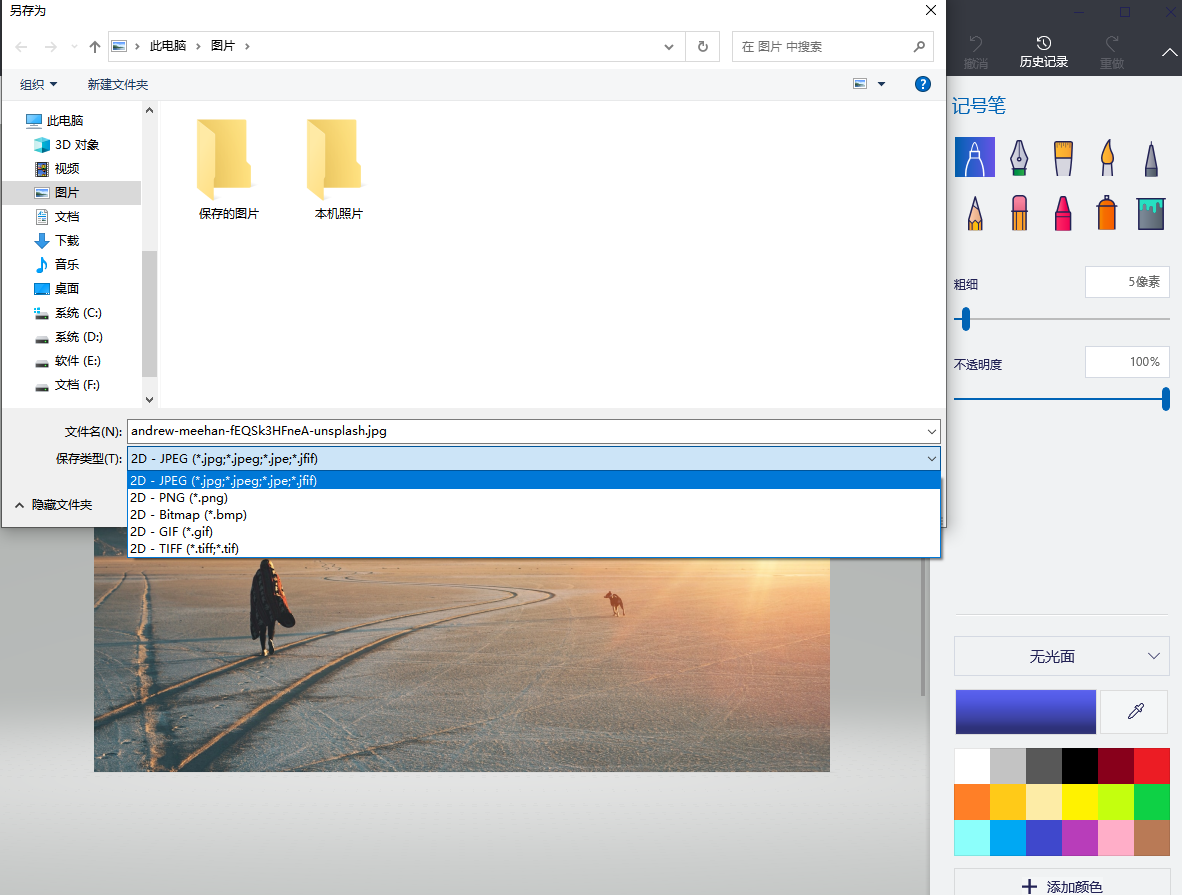Click 重做 redo button
This screenshot has width=1182, height=895.
tap(1112, 52)
